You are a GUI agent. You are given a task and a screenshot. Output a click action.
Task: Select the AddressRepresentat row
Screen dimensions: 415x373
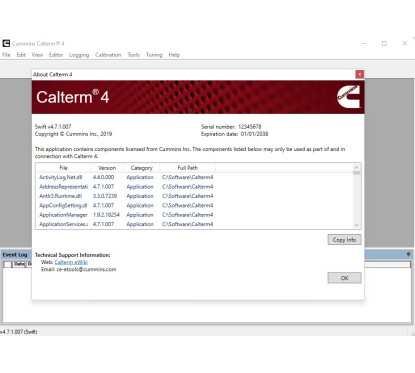(x=126, y=187)
